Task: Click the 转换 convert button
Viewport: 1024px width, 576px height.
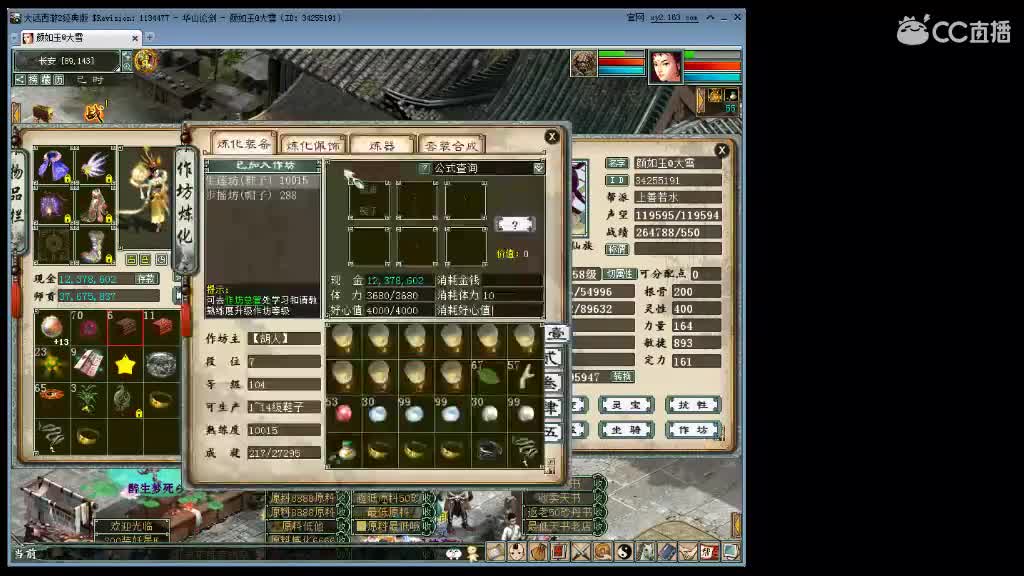Action: pyautogui.click(x=622, y=376)
